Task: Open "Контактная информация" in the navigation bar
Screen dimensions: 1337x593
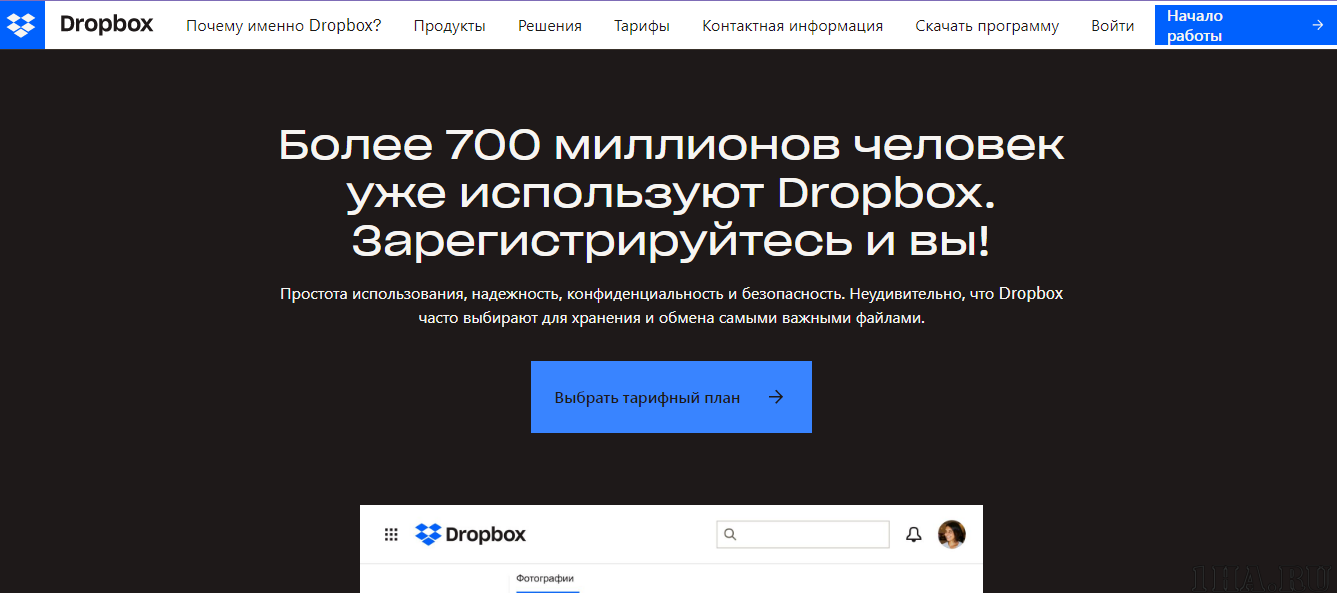Action: pyautogui.click(x=792, y=26)
